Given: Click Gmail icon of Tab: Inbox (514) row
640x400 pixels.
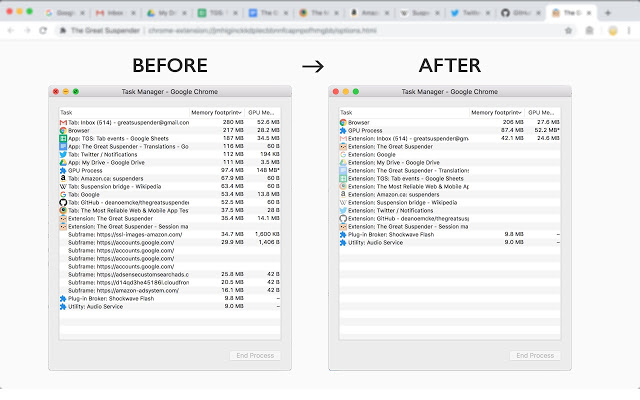Looking at the screenshot, I should [x=63, y=122].
